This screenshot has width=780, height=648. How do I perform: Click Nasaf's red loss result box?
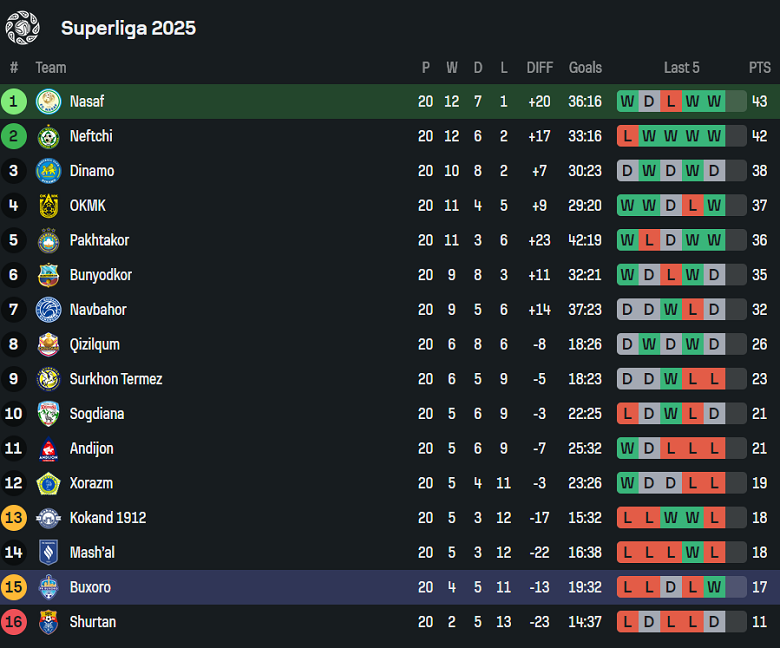click(x=670, y=102)
